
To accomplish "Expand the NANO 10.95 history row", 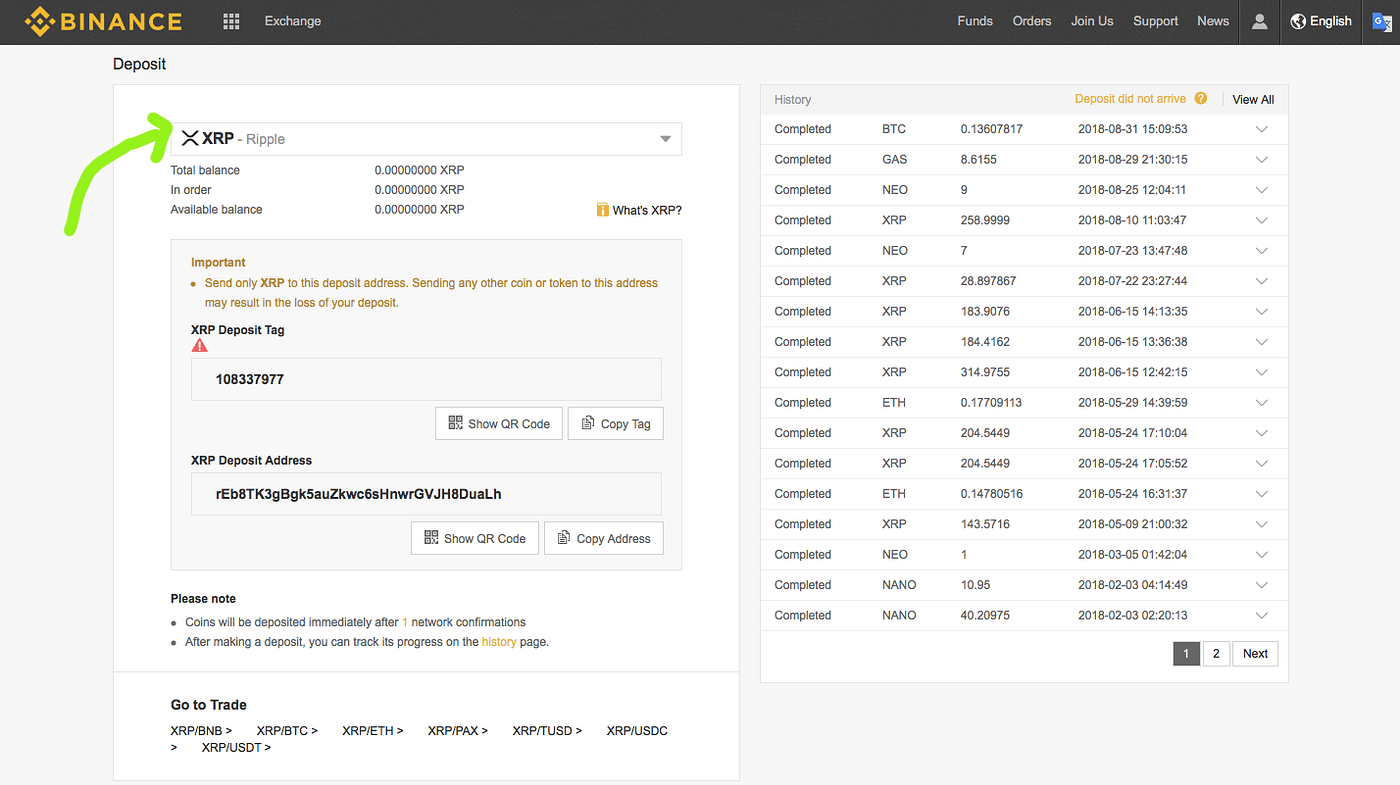I will pos(1261,585).
